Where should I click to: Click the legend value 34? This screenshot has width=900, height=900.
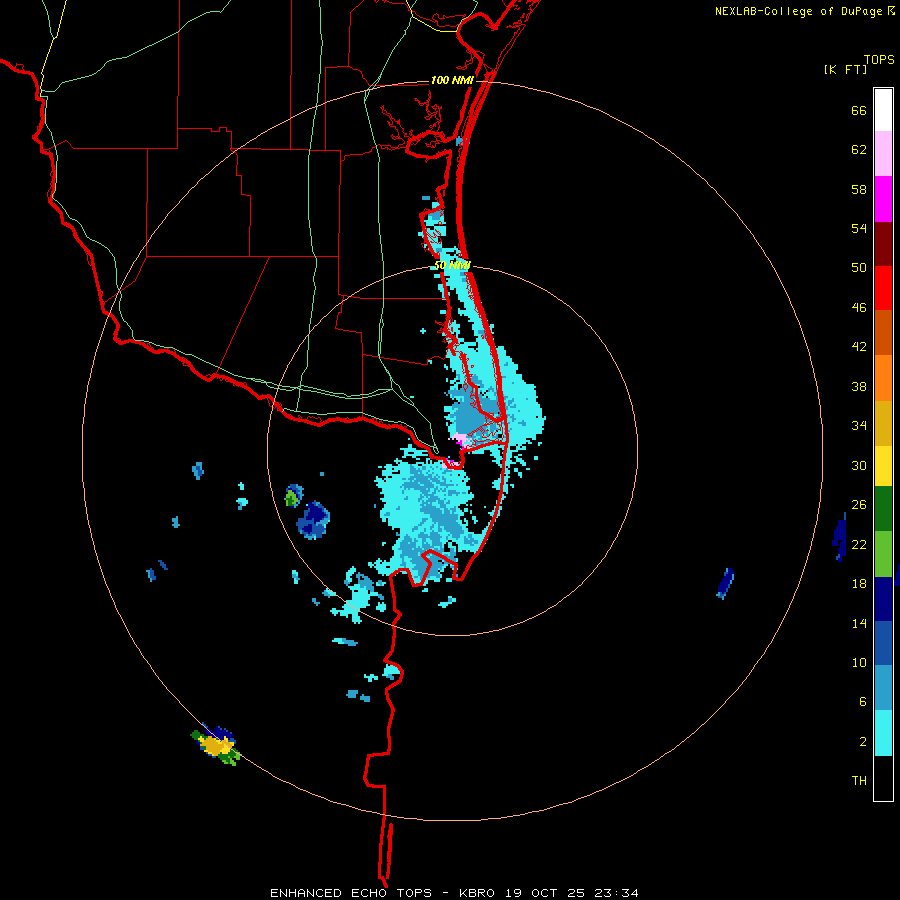coord(859,426)
